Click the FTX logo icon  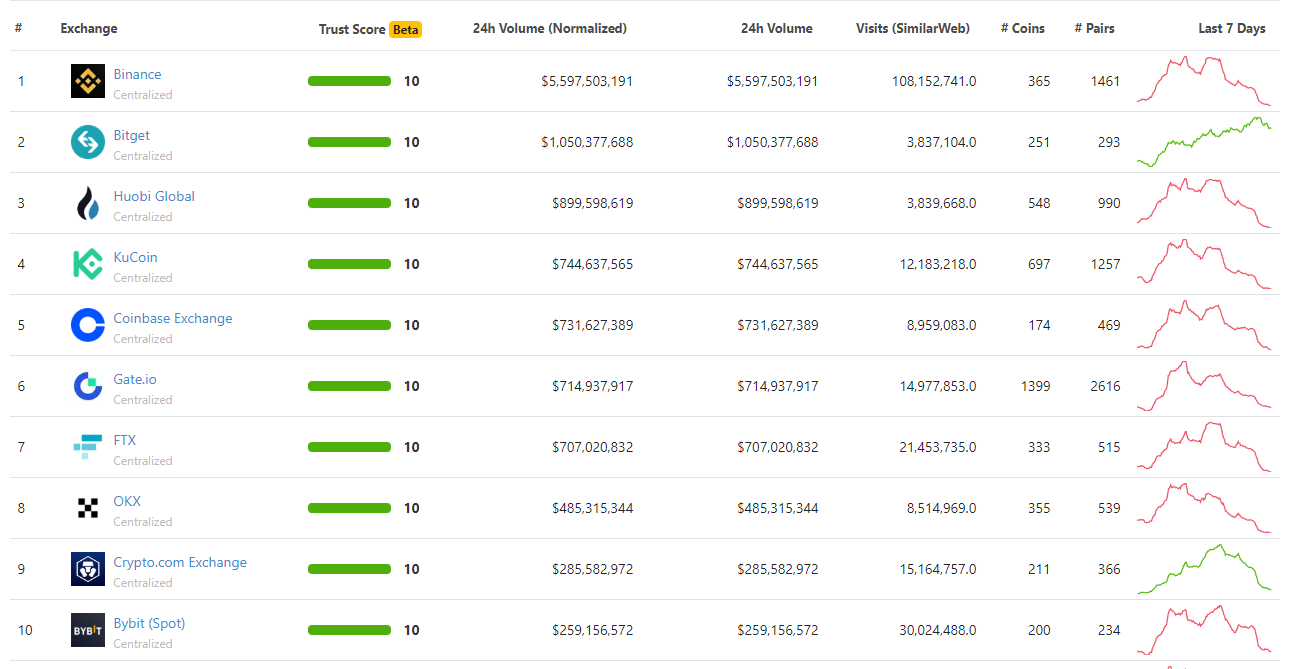coord(88,447)
